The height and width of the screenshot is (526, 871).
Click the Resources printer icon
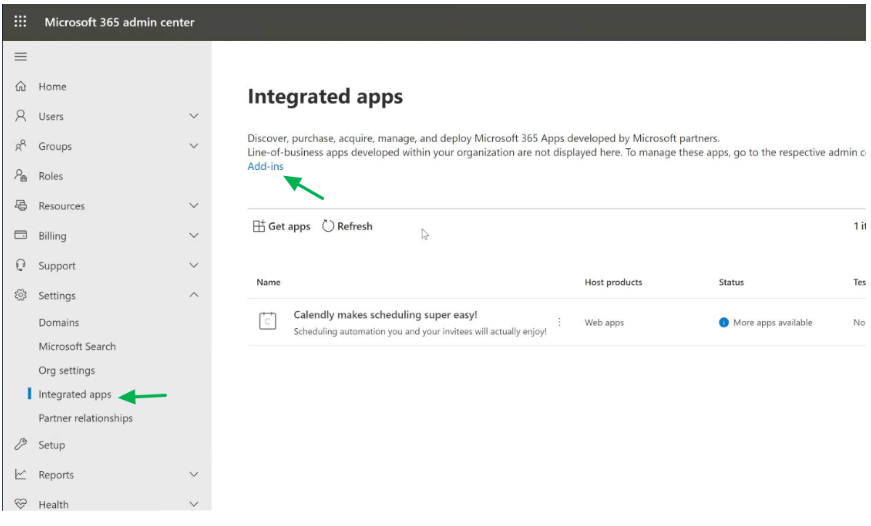[21, 206]
